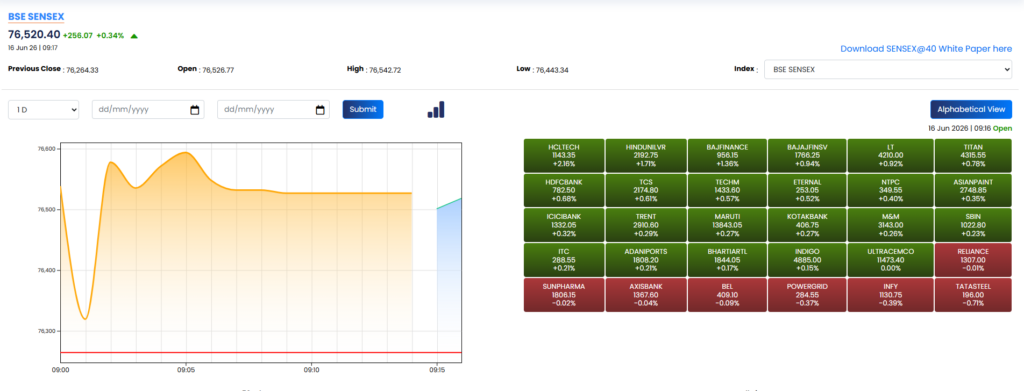This screenshot has height=391, width=1024.
Task: Select the HDFCBANK green tile
Action: (564, 190)
